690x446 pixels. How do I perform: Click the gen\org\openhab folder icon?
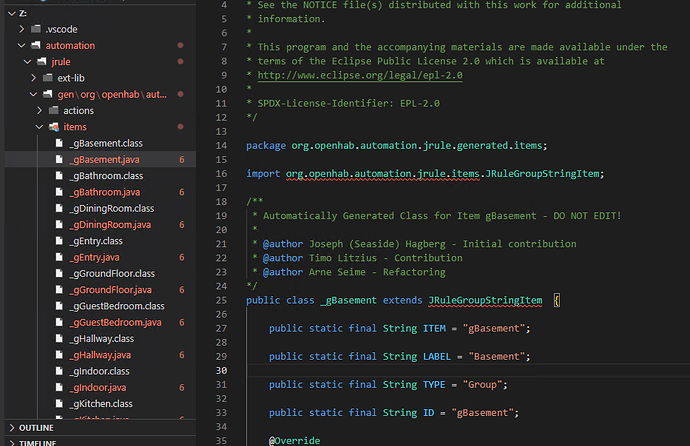coord(46,94)
